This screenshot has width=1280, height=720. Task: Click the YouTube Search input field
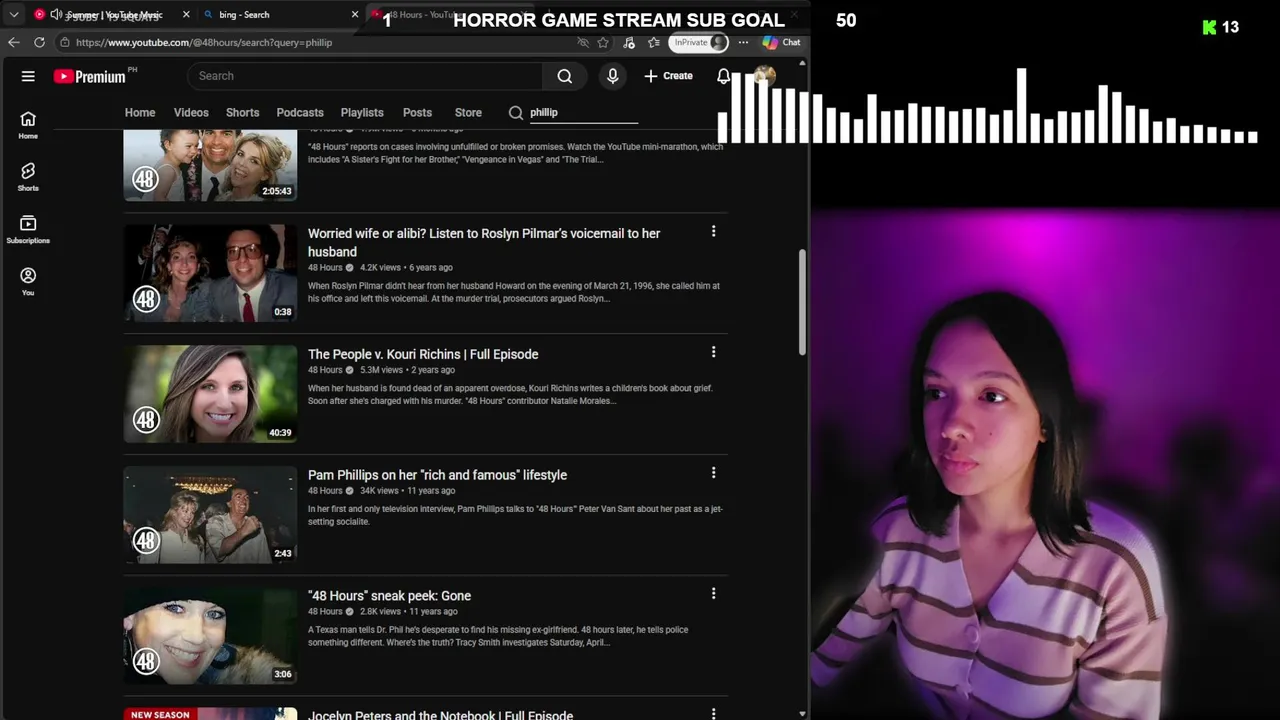(x=365, y=76)
